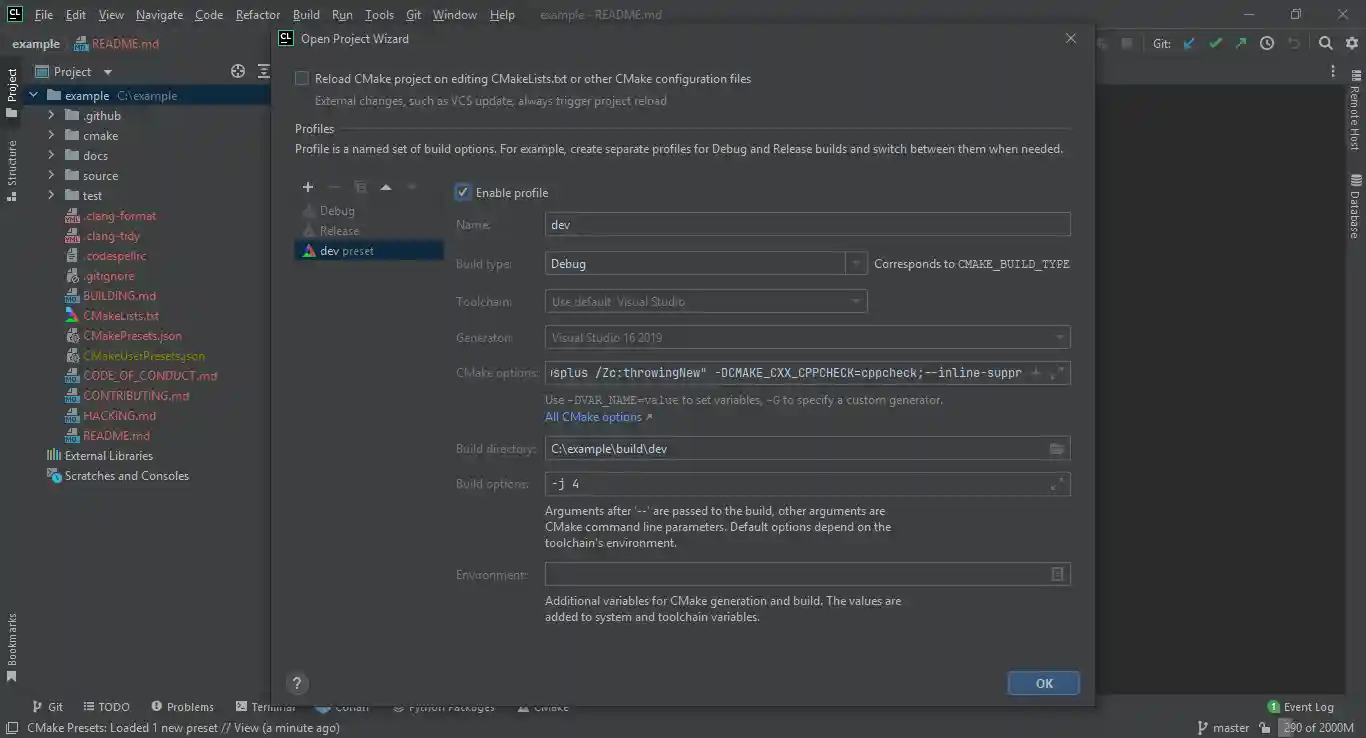Open the Refactor menu

coord(257,14)
